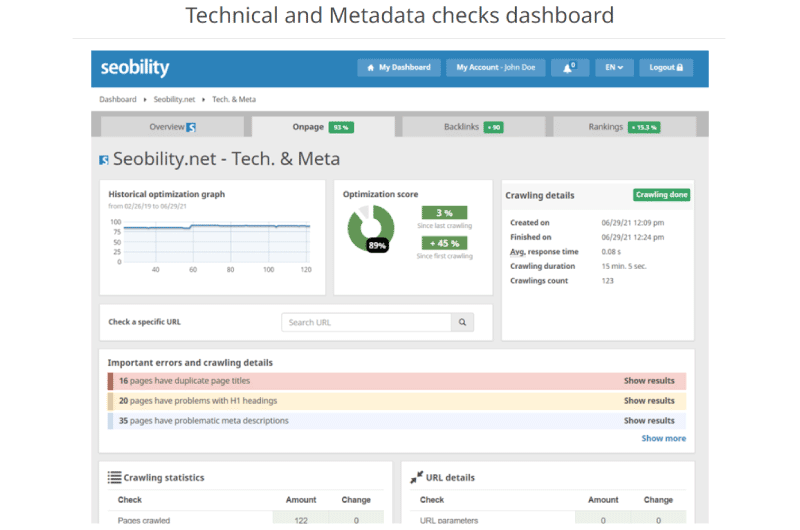Expand the EN language dropdown
The image size is (800, 530).
[614, 67]
